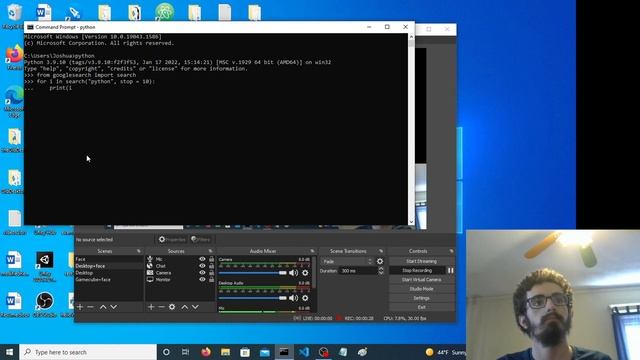Select the Desktop+face scene
This screenshot has height=360, width=640.
[x=109, y=266]
